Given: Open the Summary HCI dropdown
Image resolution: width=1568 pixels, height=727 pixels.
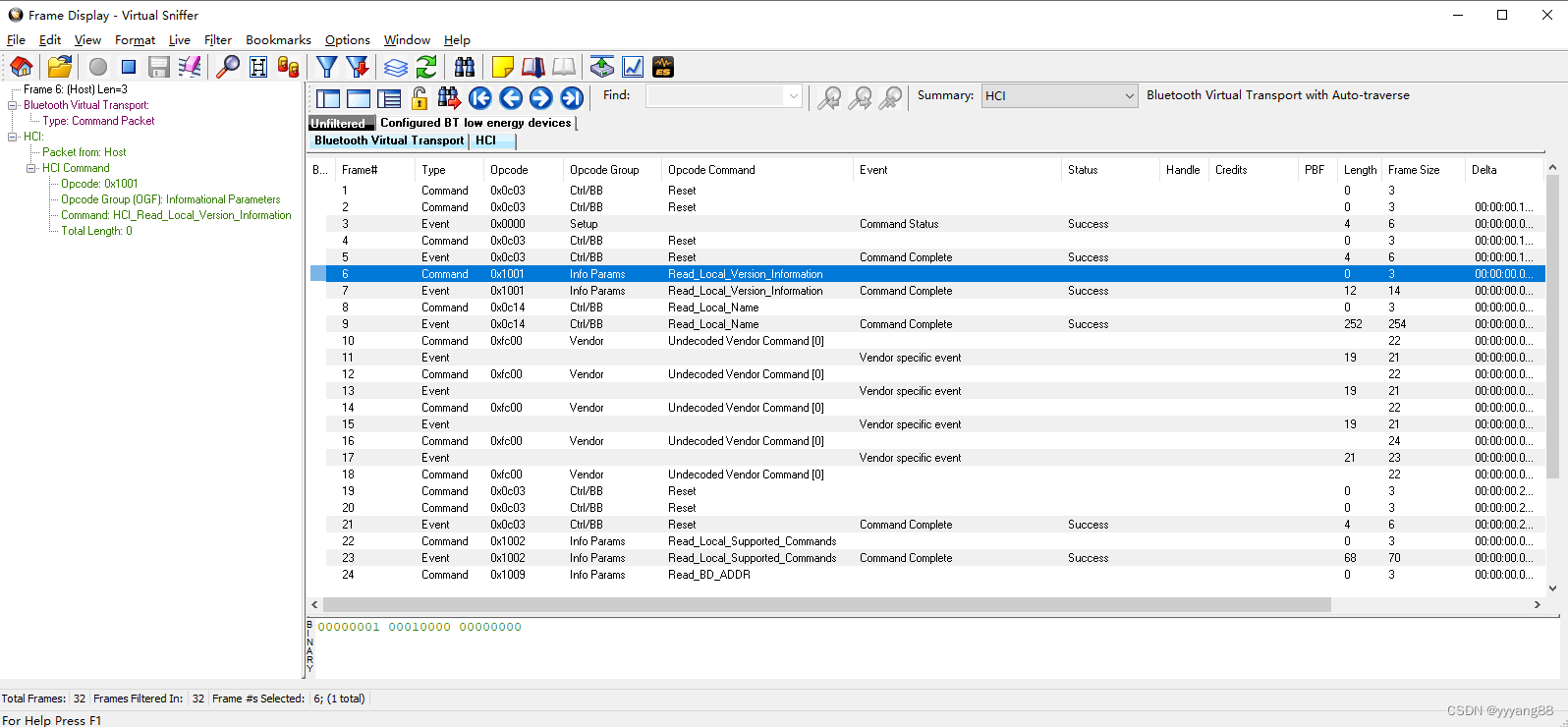Looking at the screenshot, I should tap(1129, 95).
